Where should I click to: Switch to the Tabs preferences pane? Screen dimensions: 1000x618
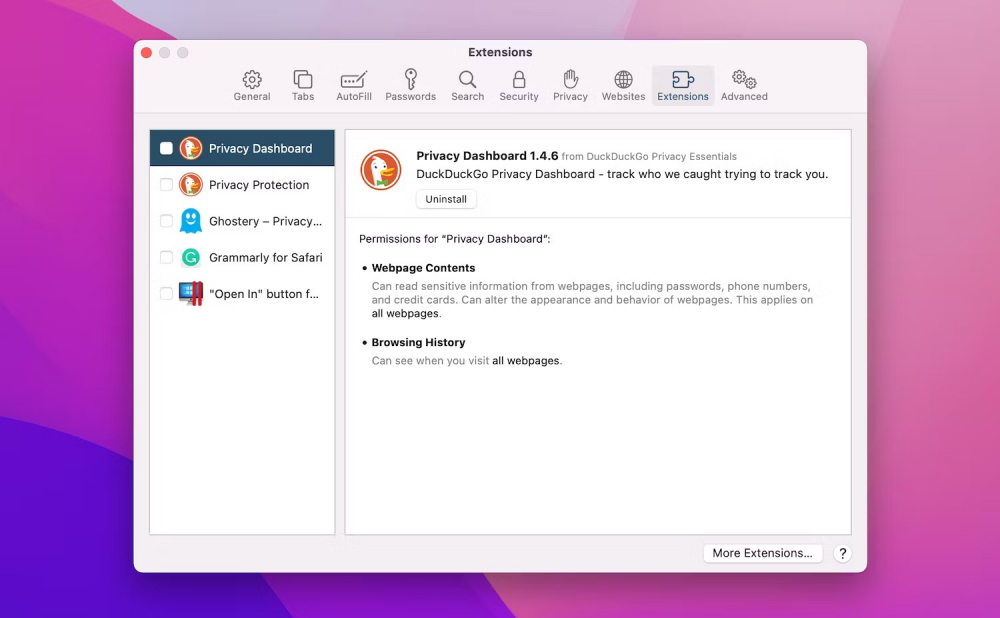pos(303,85)
